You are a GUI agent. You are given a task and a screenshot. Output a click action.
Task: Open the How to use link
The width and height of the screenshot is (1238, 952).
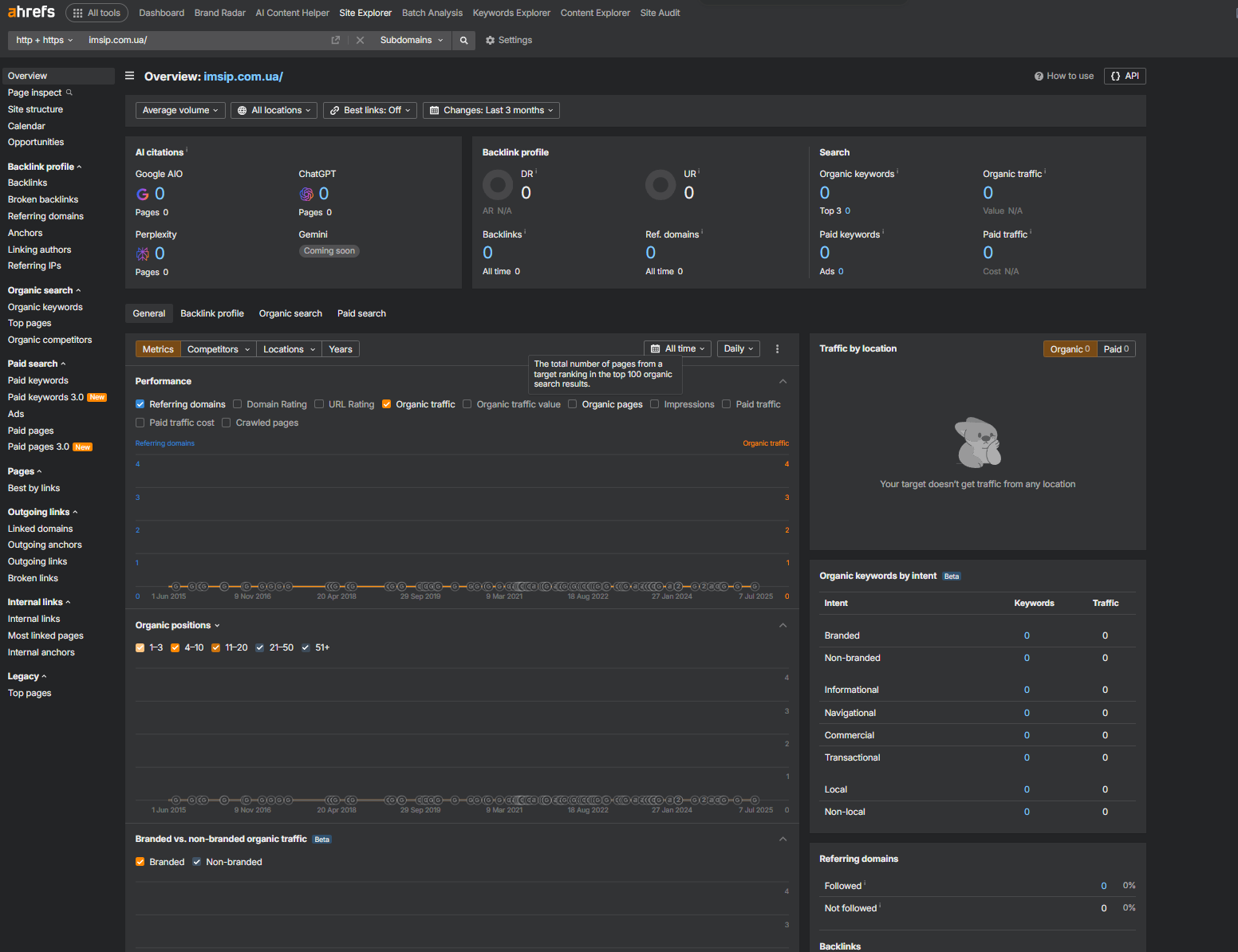point(1064,76)
